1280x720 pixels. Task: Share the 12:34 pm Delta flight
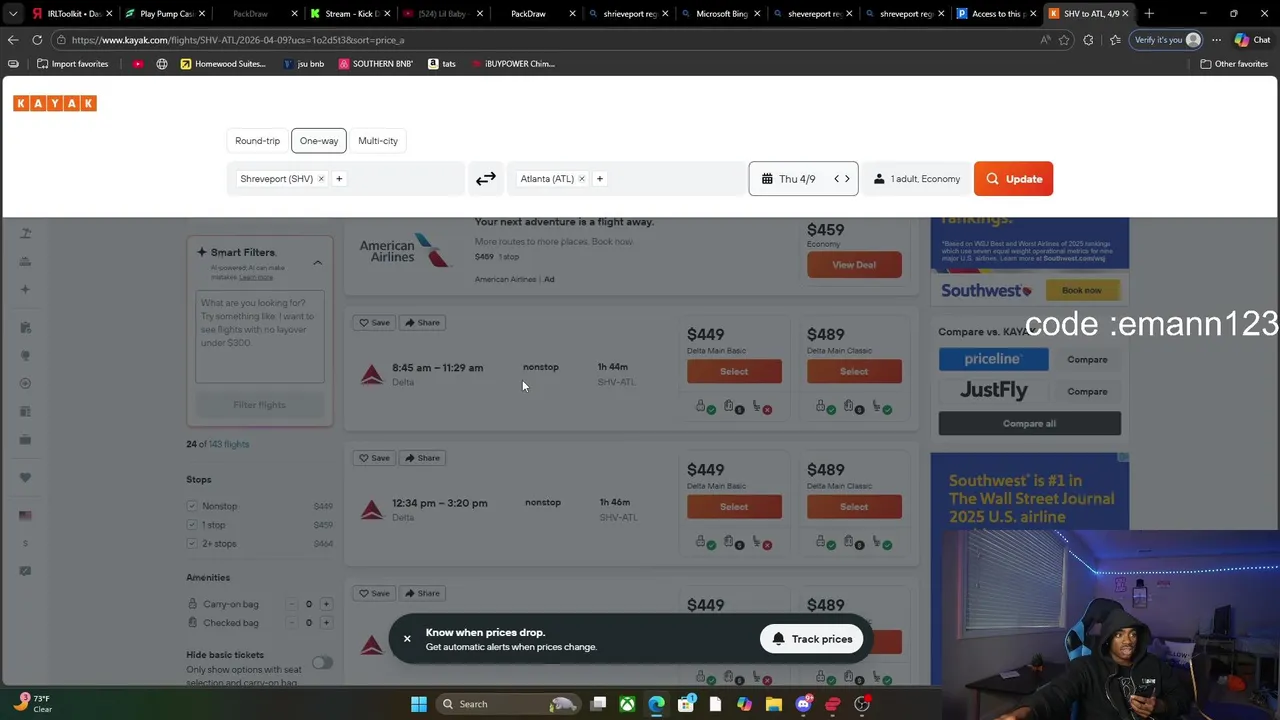click(422, 458)
